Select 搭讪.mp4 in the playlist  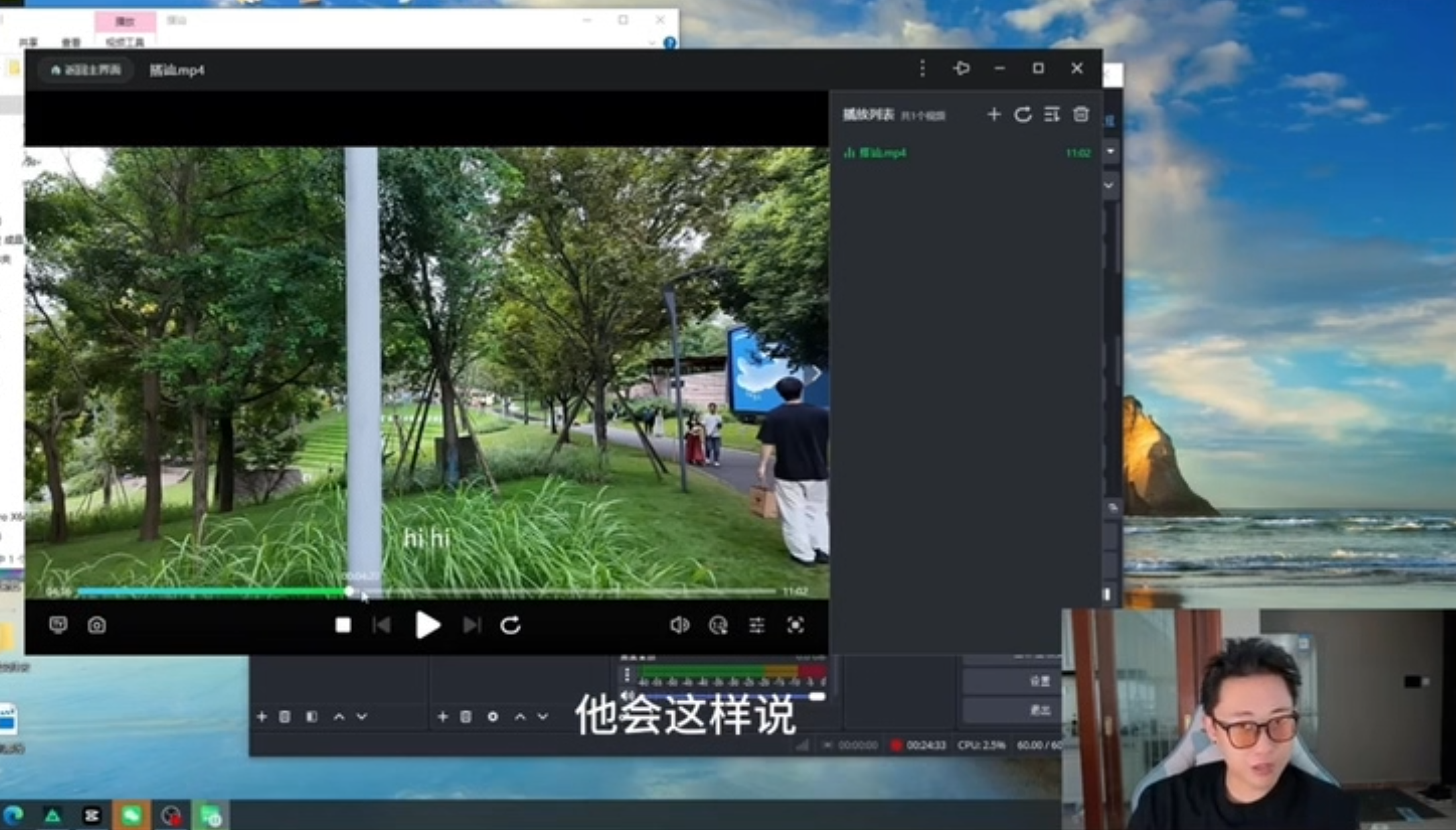[x=883, y=153]
